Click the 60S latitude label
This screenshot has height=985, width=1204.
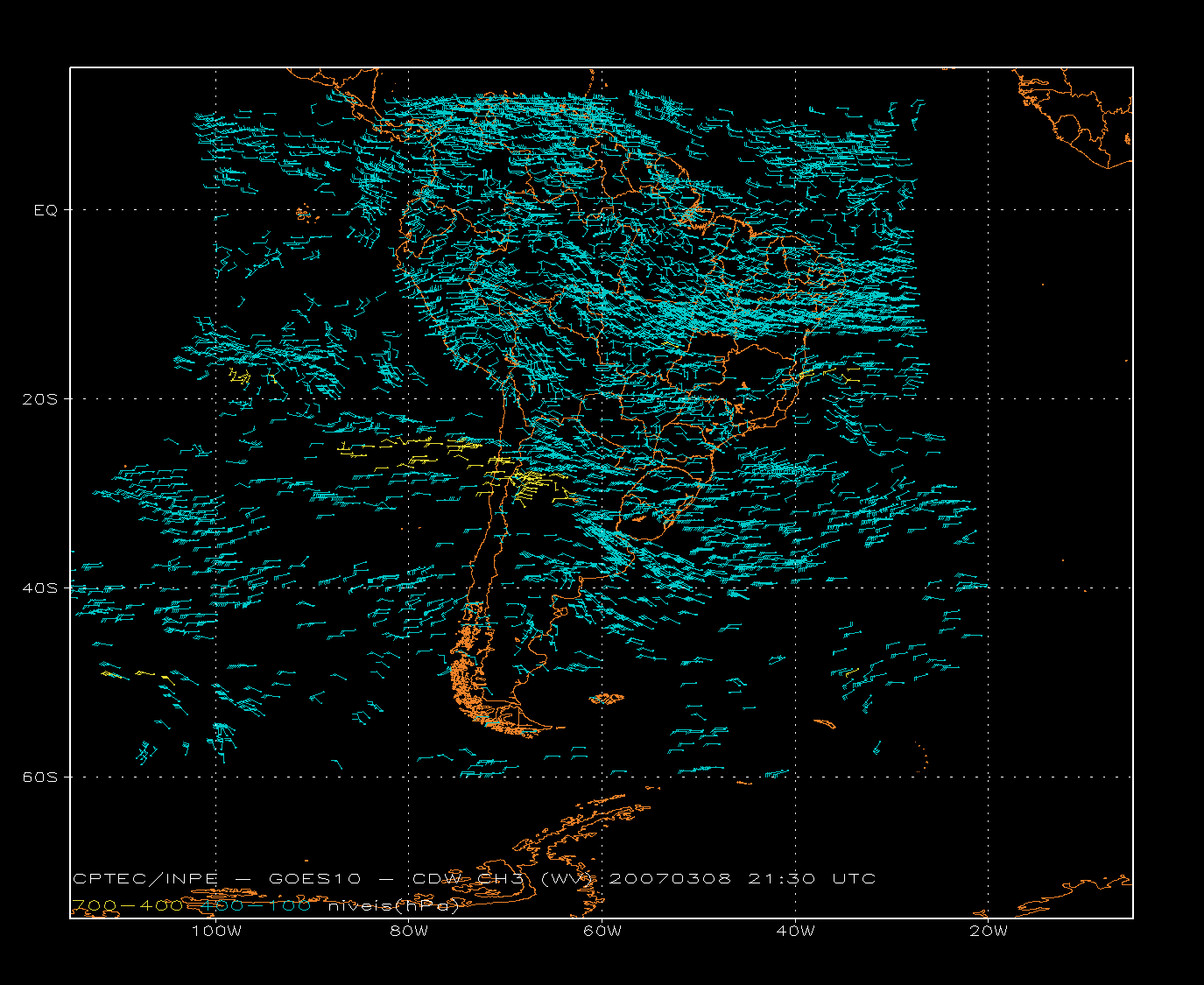tap(41, 777)
